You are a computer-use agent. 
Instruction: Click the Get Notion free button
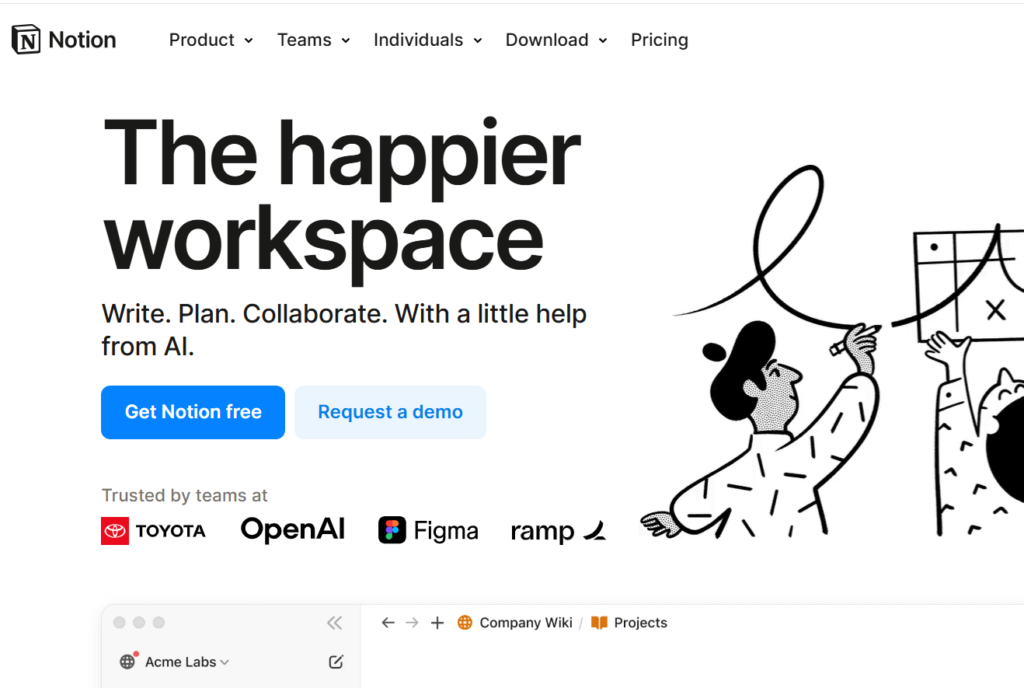point(193,412)
